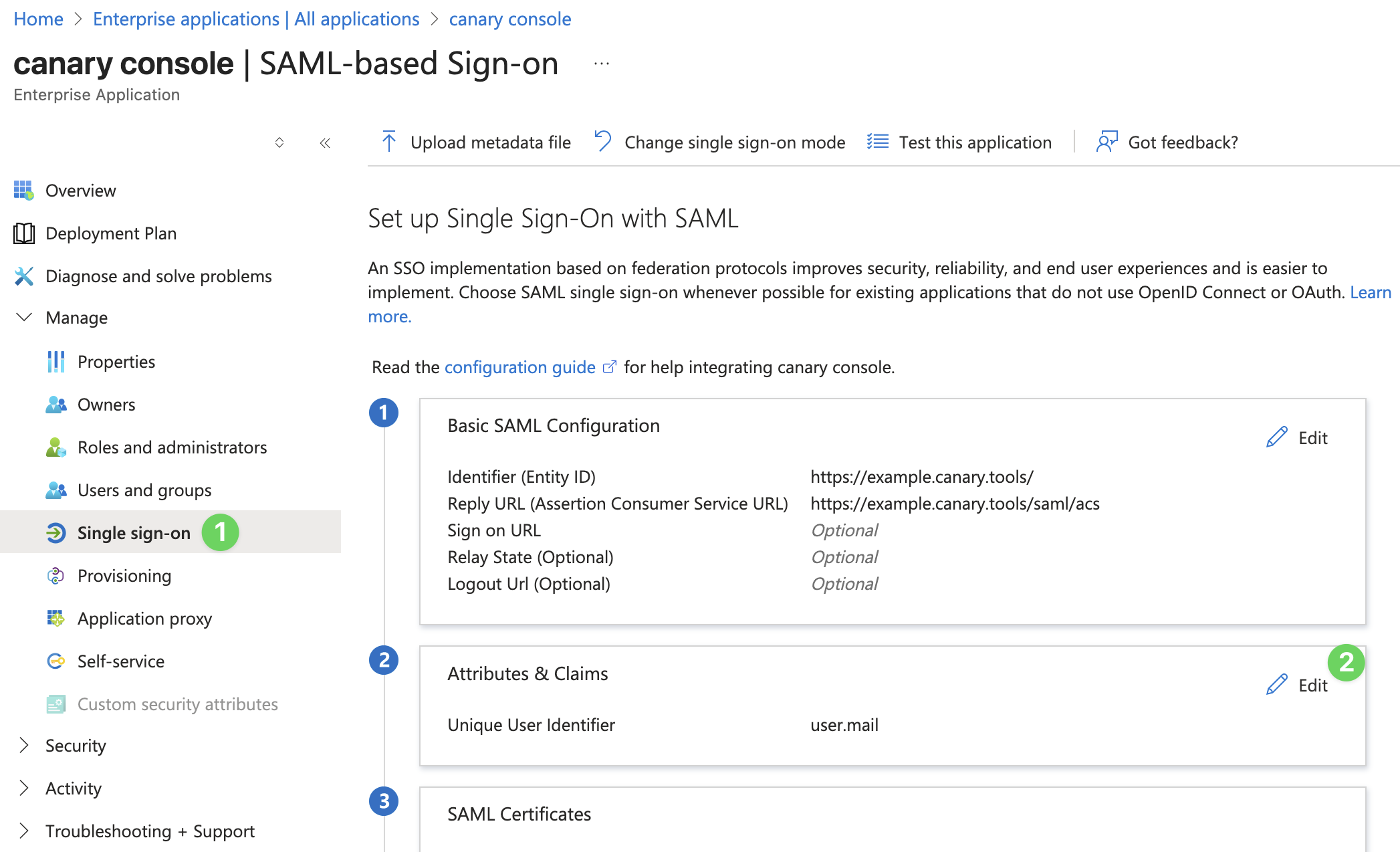
Task: Click the Properties bars icon
Action: (56, 362)
